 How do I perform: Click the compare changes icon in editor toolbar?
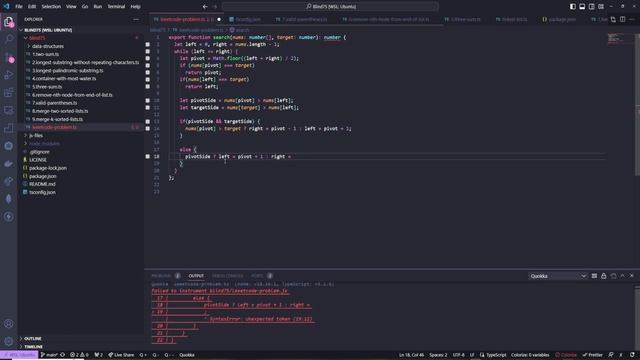(613, 19)
